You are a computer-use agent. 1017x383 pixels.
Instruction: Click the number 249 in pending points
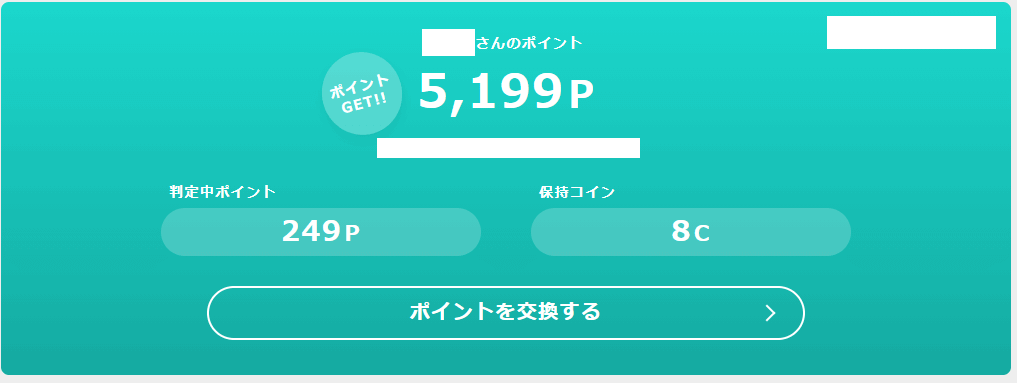point(311,231)
